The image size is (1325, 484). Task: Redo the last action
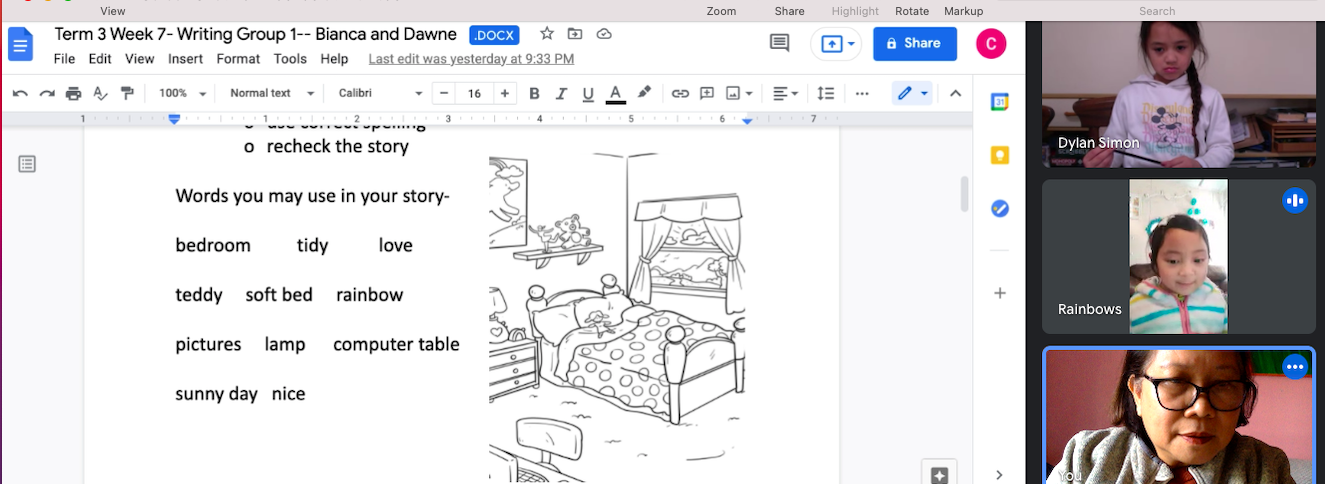[x=47, y=93]
